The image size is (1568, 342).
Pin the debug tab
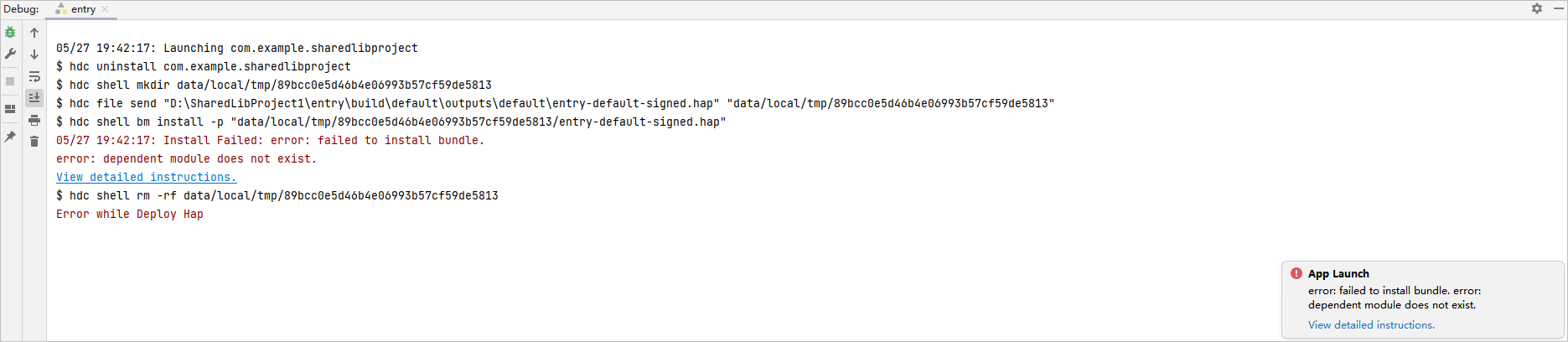pos(10,137)
